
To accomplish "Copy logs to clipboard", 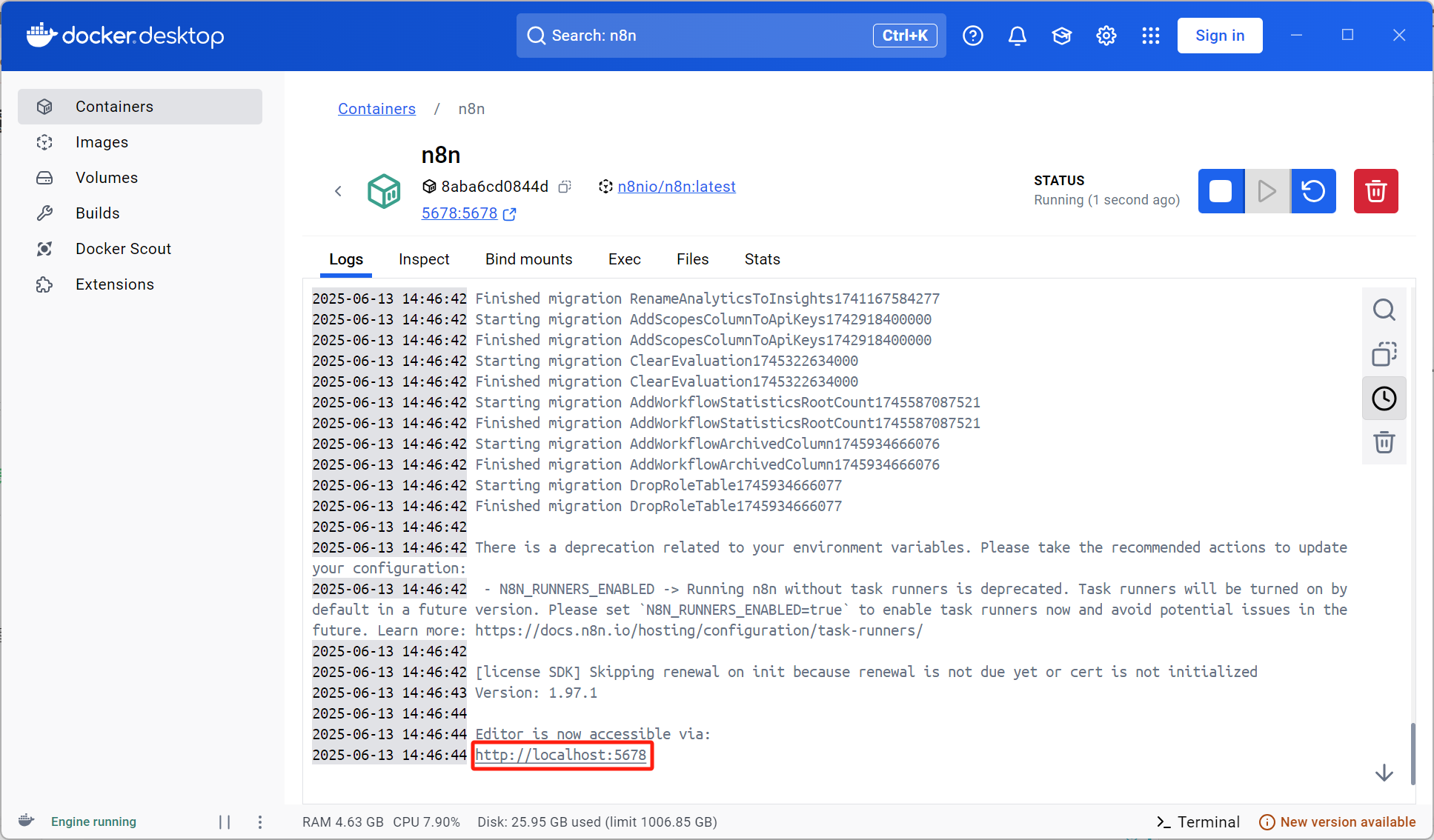I will click(1384, 354).
